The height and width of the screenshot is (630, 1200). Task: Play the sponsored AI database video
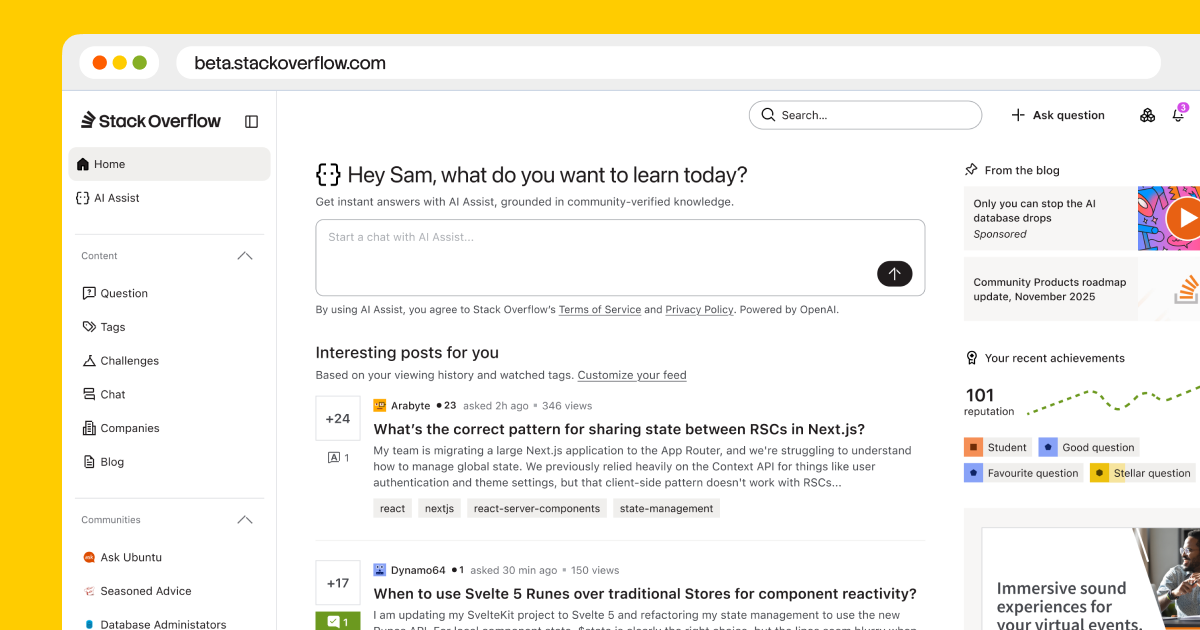coord(1186,218)
